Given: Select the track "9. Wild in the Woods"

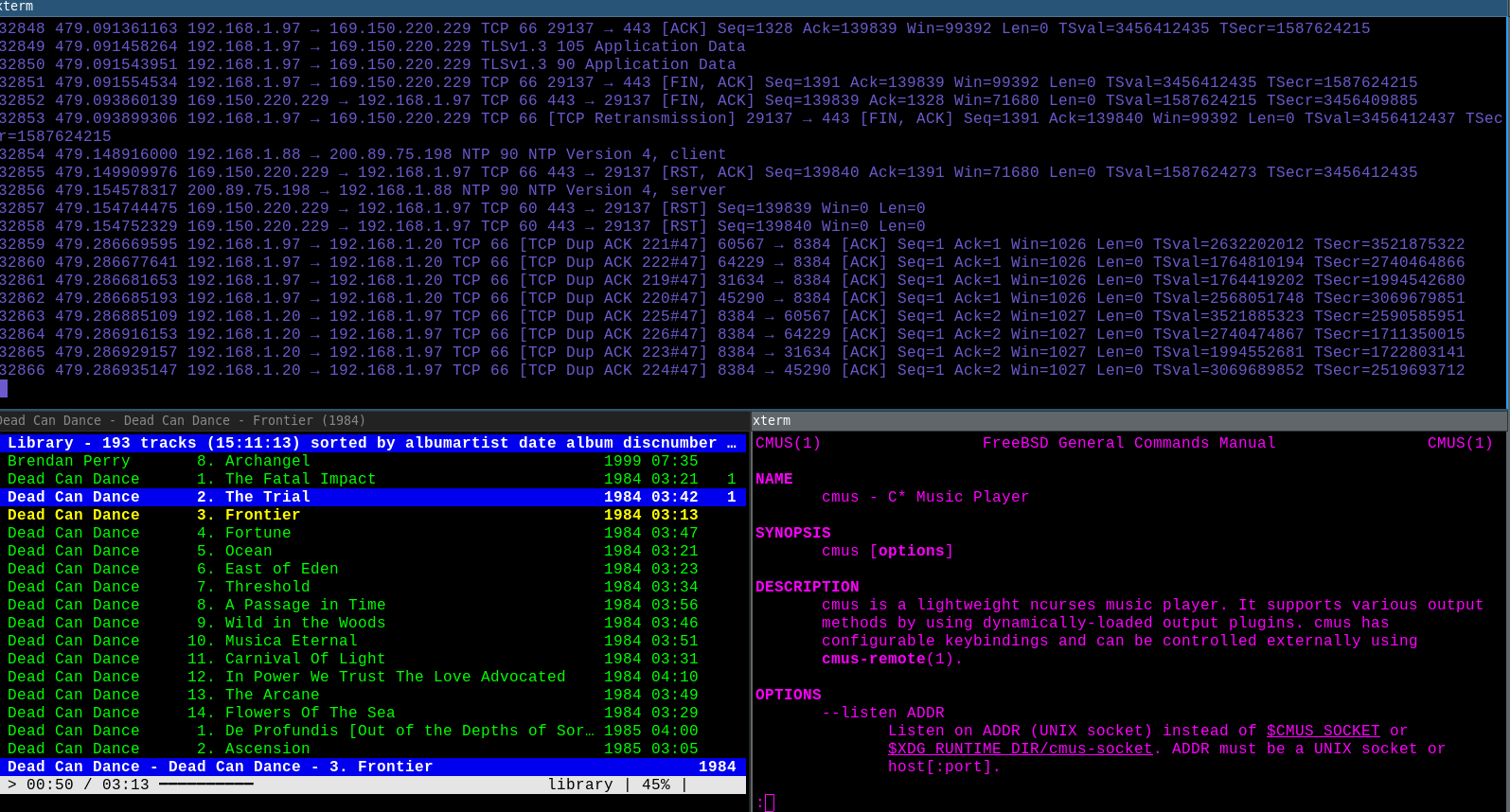Looking at the screenshot, I should tap(373, 623).
